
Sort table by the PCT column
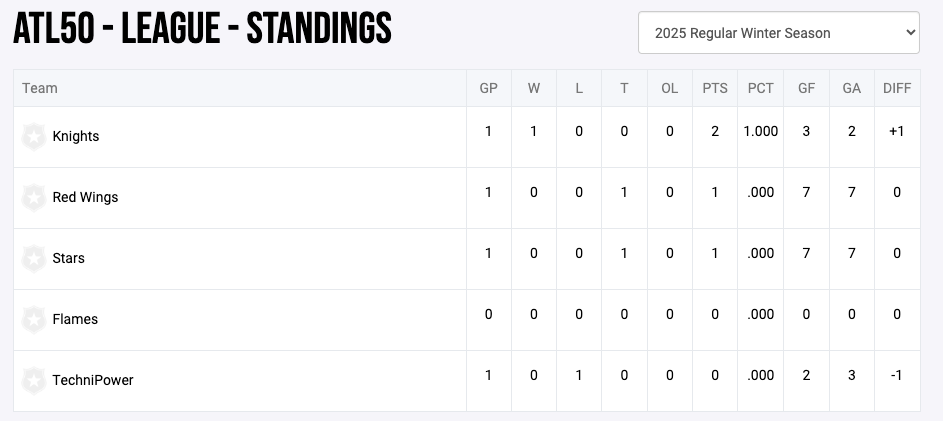point(760,88)
